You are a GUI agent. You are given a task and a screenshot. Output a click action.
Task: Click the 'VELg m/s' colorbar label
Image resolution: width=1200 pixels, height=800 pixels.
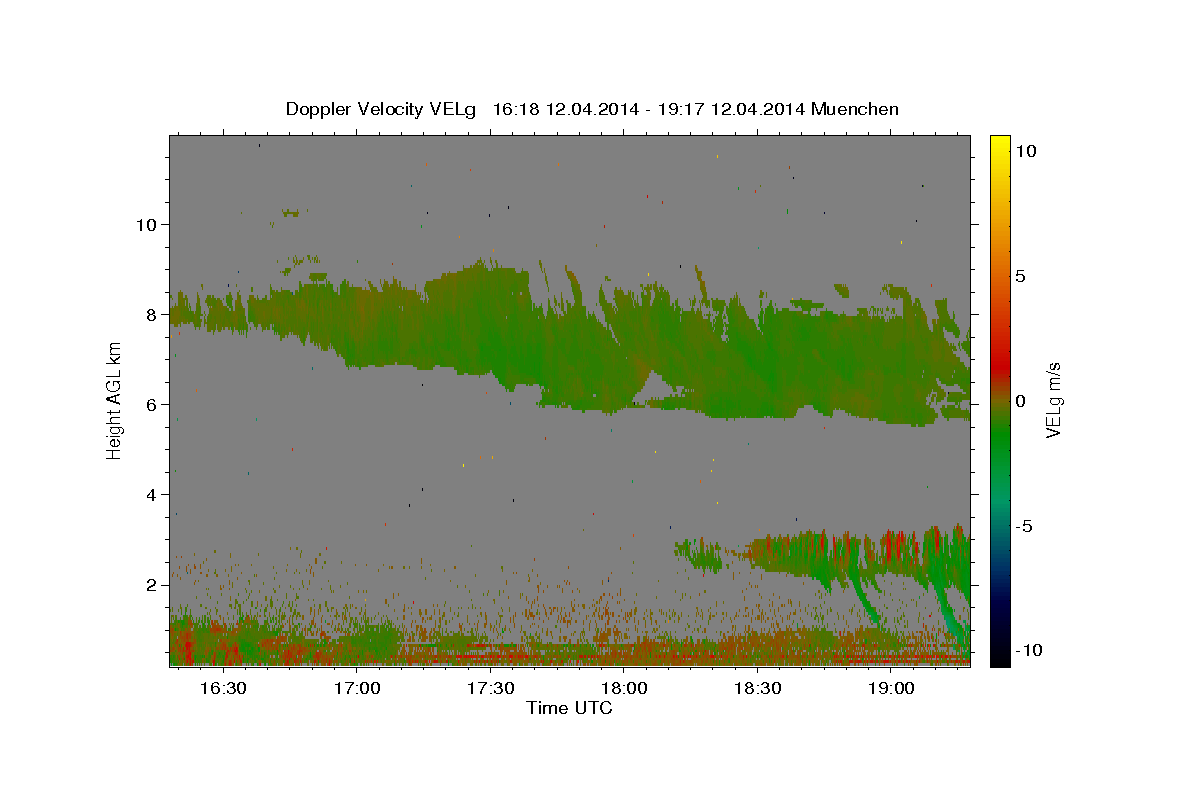click(1054, 400)
